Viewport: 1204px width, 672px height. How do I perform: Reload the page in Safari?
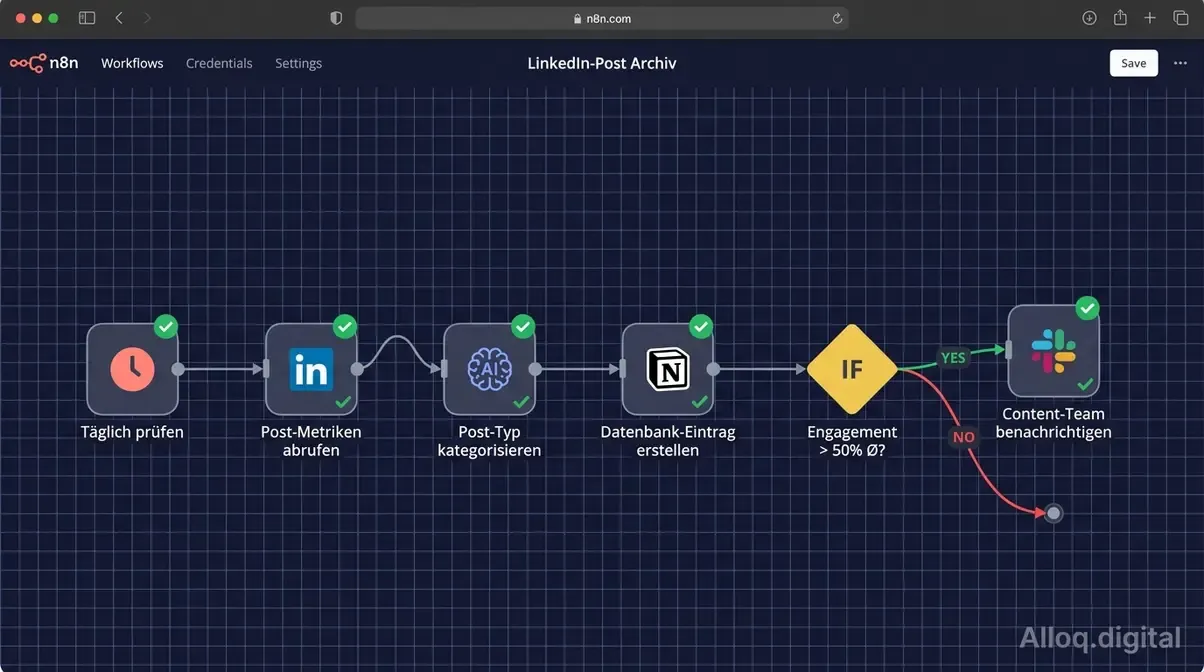point(837,18)
